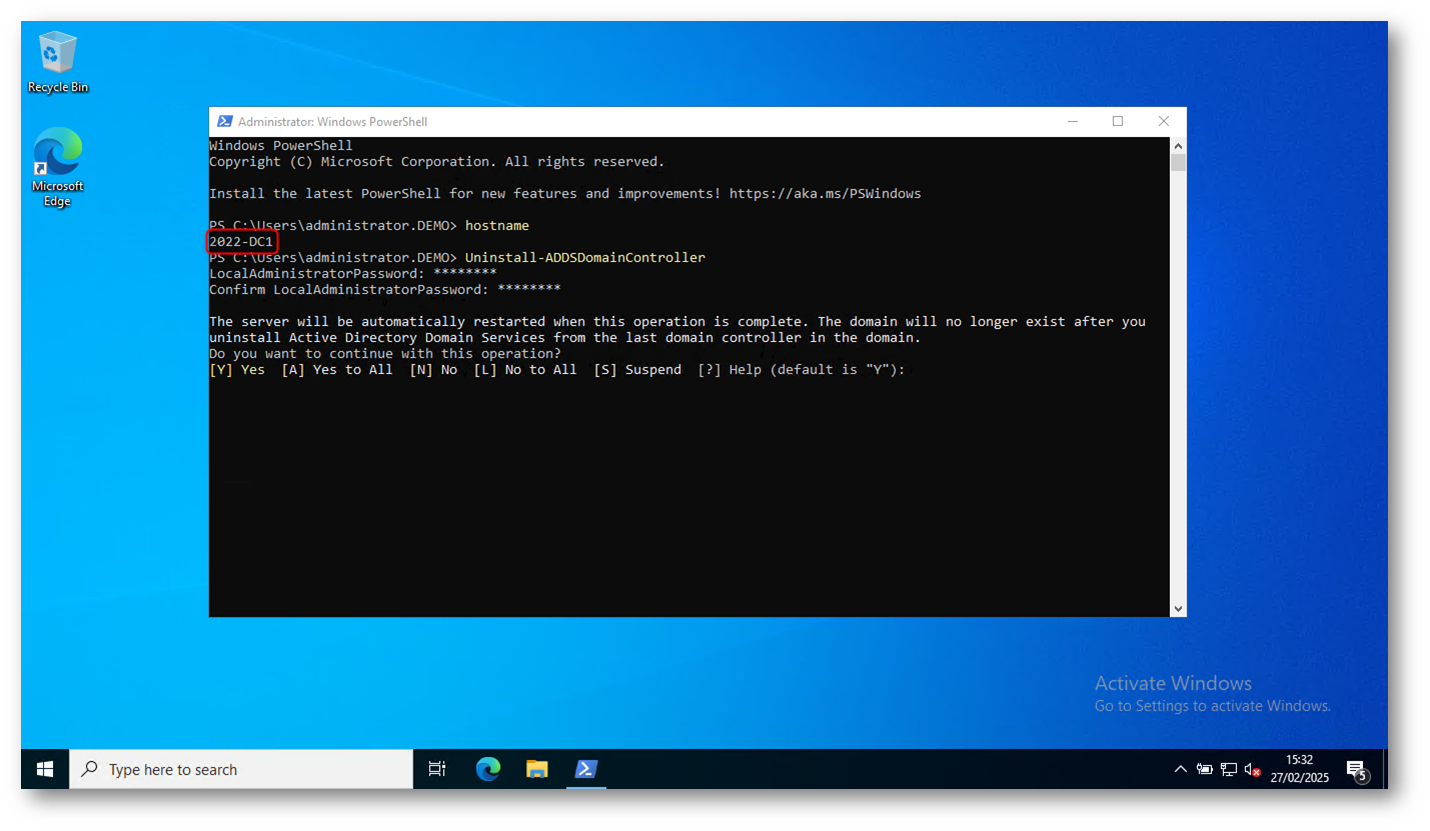Click the muted volume tray icon
Image resolution: width=1430 pixels, height=831 pixels.
(1252, 770)
